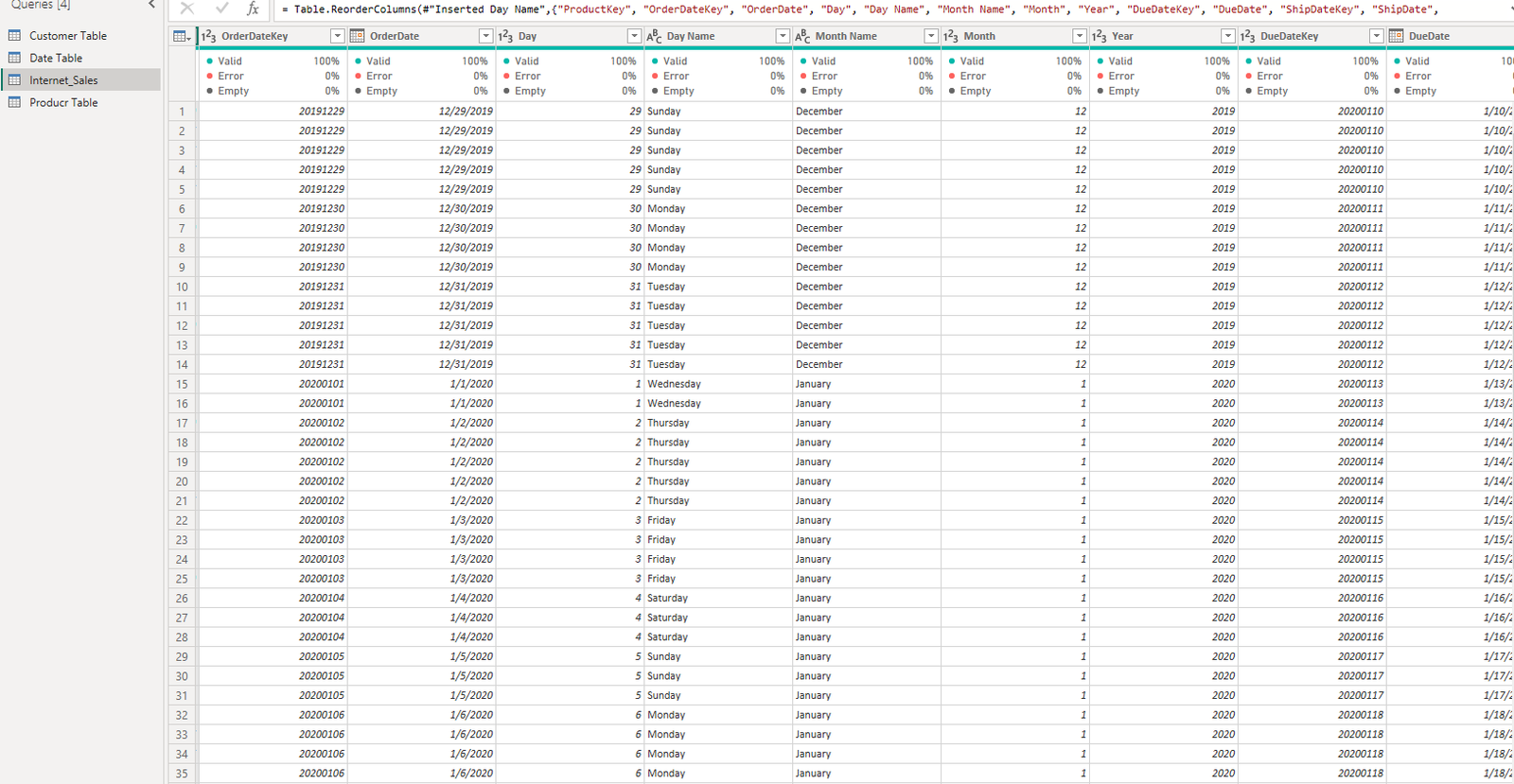Open the table options corner icon

click(x=182, y=36)
